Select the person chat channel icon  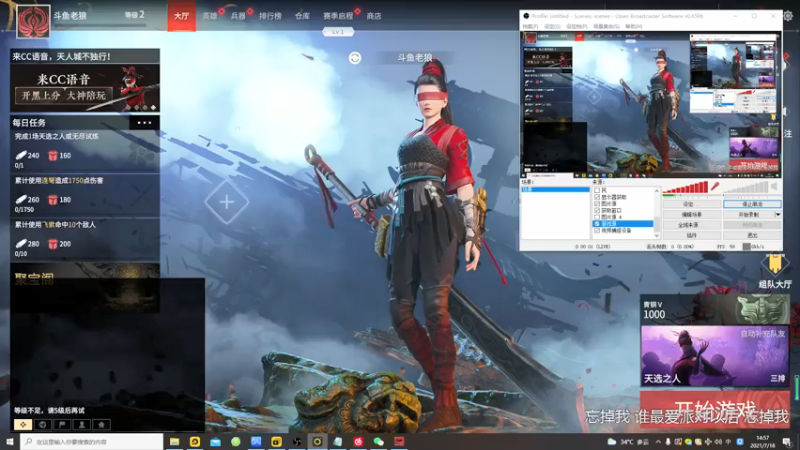82,424
